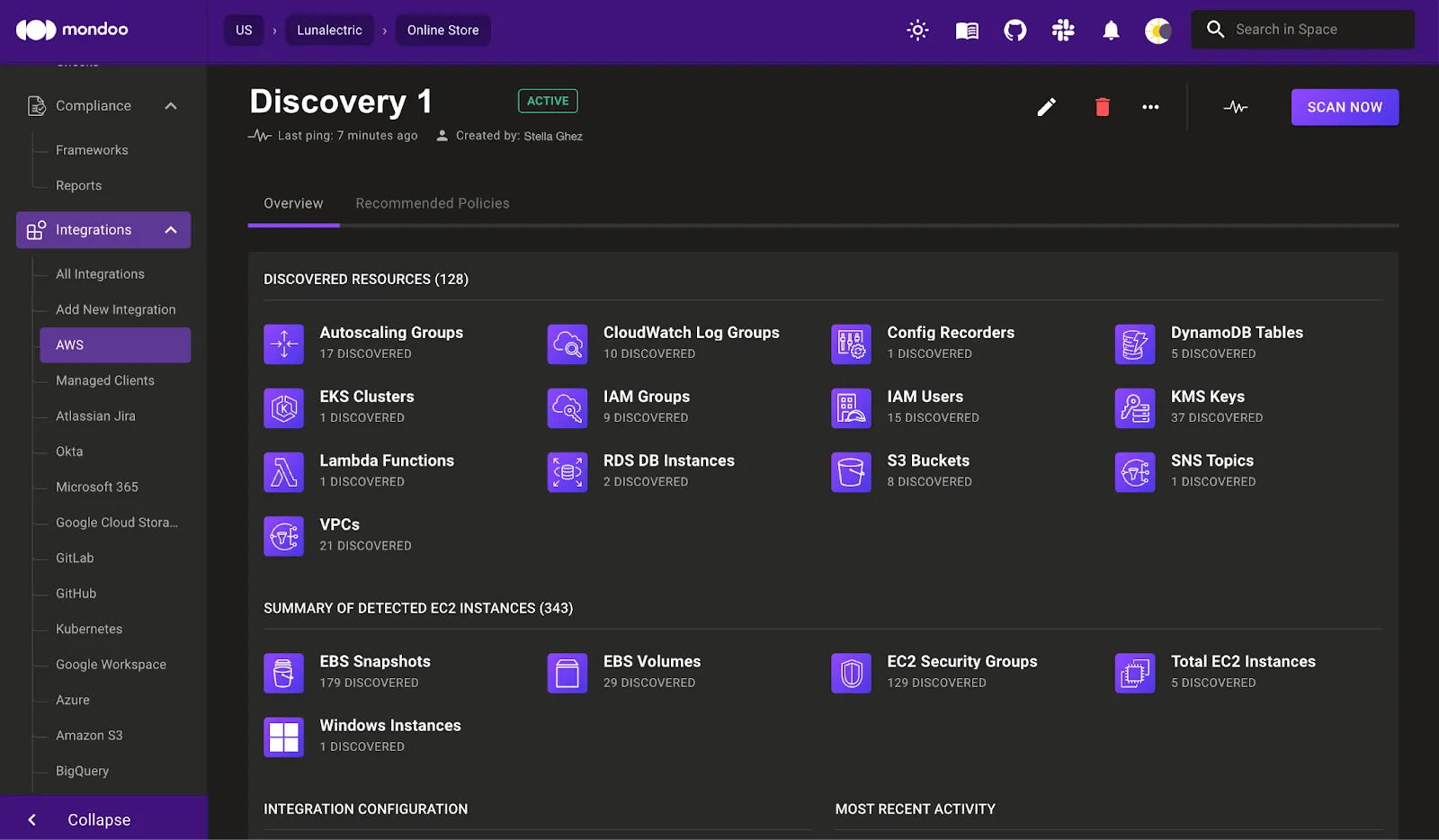Click the VPCs icon
1439x840 pixels.
click(283, 535)
